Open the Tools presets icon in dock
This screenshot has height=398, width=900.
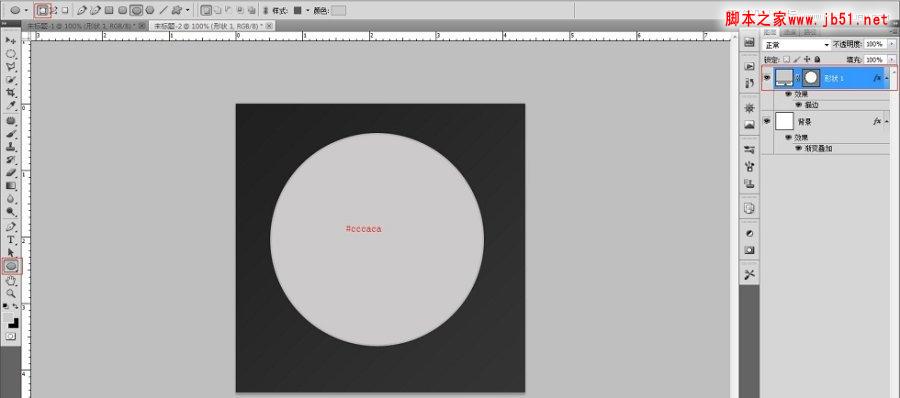(749, 275)
